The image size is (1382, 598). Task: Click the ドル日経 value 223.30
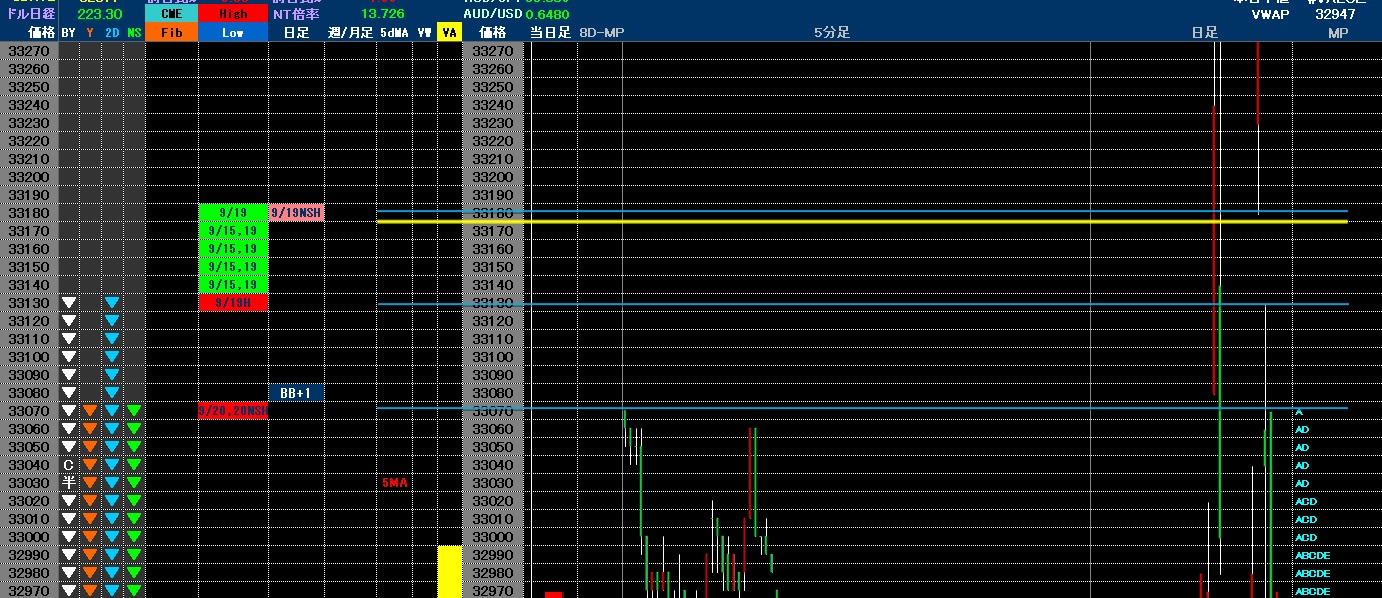coord(100,14)
